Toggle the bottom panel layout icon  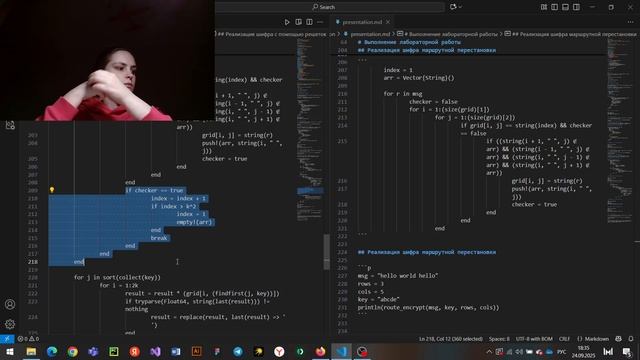[565, 7]
